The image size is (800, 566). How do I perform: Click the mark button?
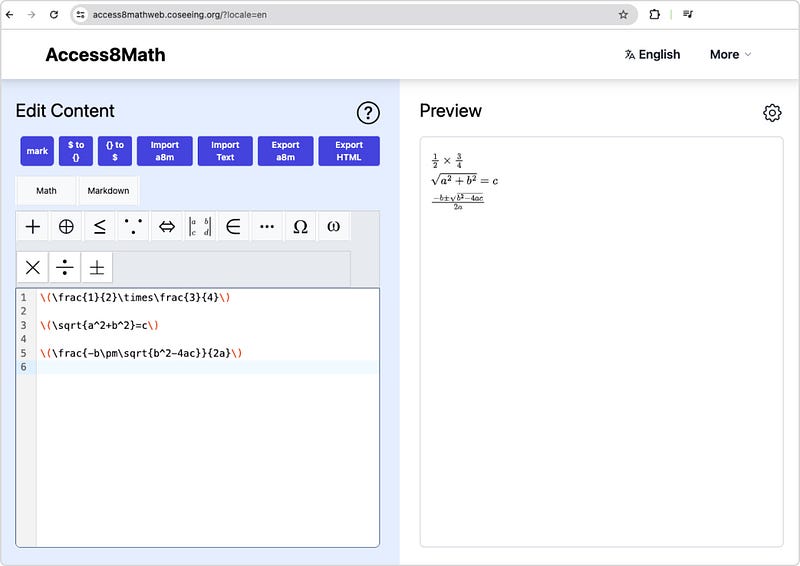click(37, 151)
